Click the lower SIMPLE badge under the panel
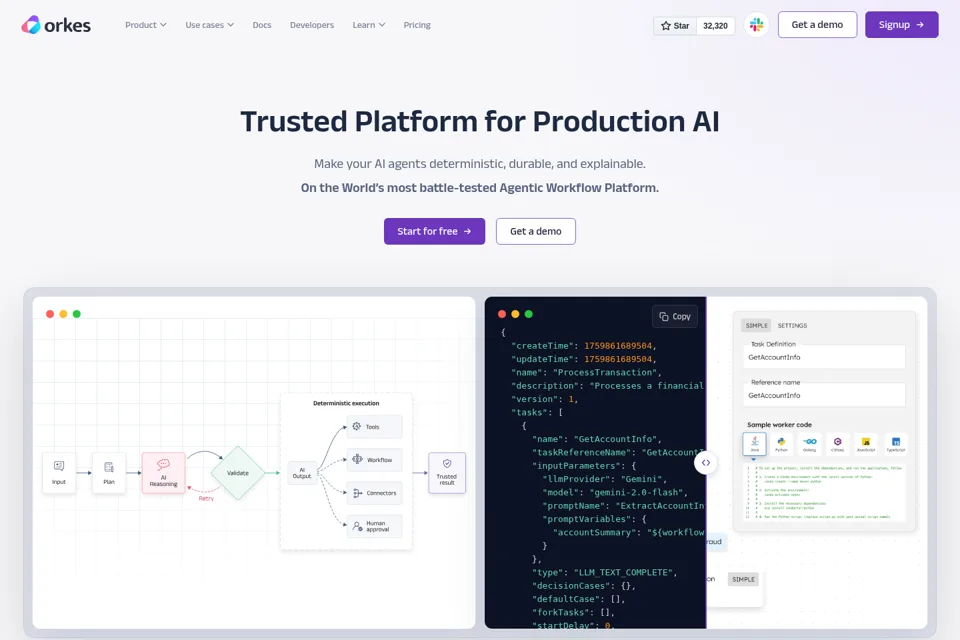 tap(743, 579)
